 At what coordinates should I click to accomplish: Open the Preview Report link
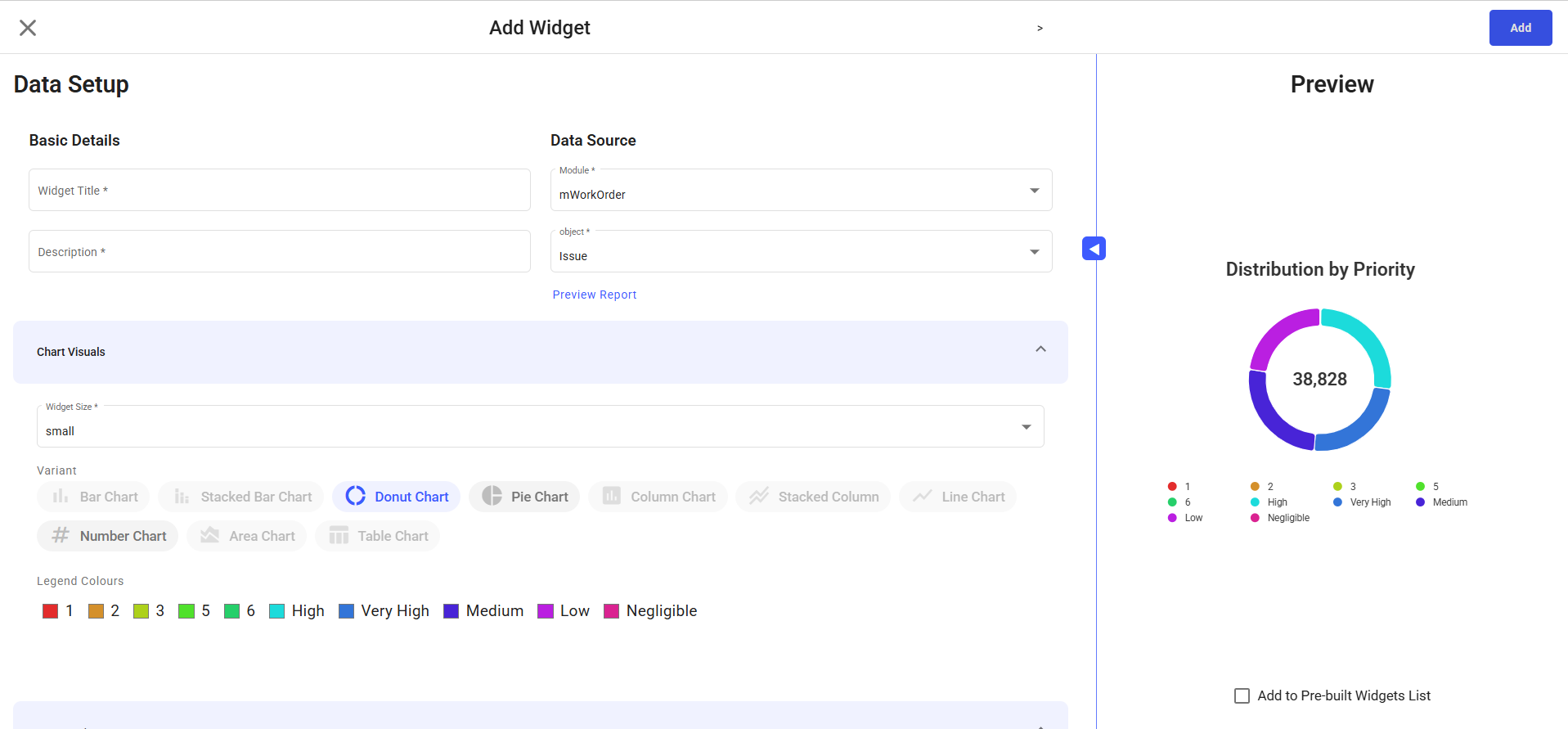(x=594, y=295)
